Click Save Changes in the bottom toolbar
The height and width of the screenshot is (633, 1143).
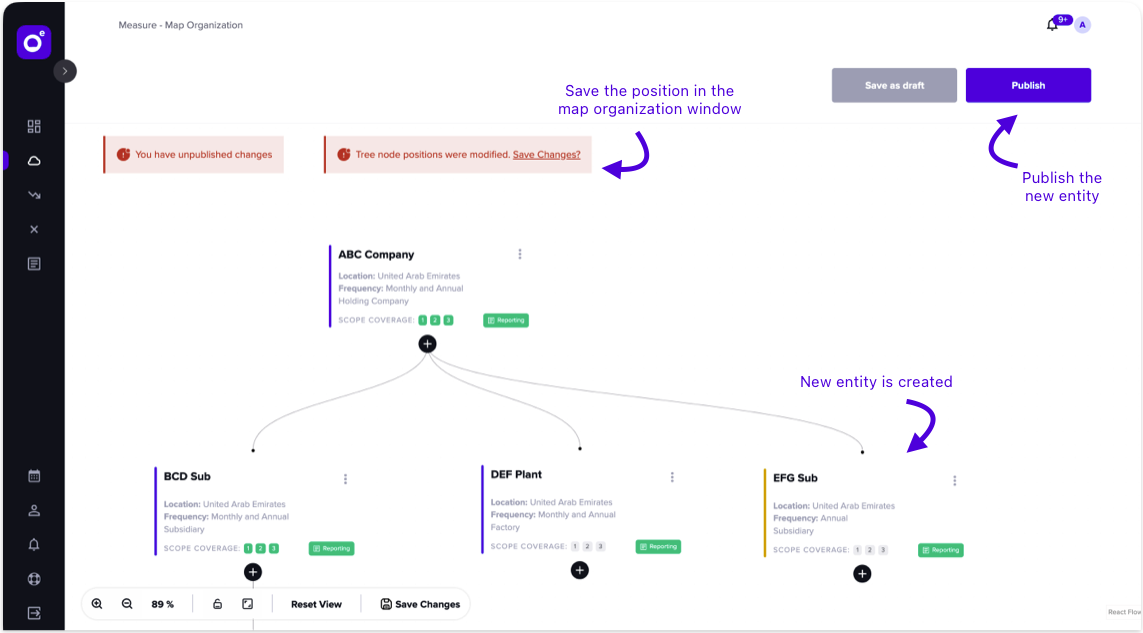pos(420,604)
